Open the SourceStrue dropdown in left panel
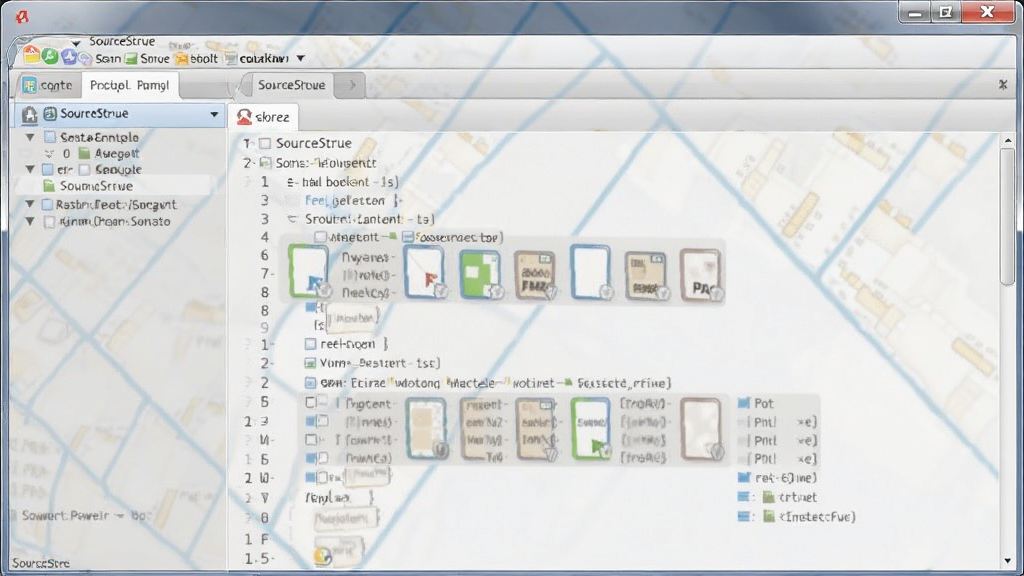 point(214,114)
